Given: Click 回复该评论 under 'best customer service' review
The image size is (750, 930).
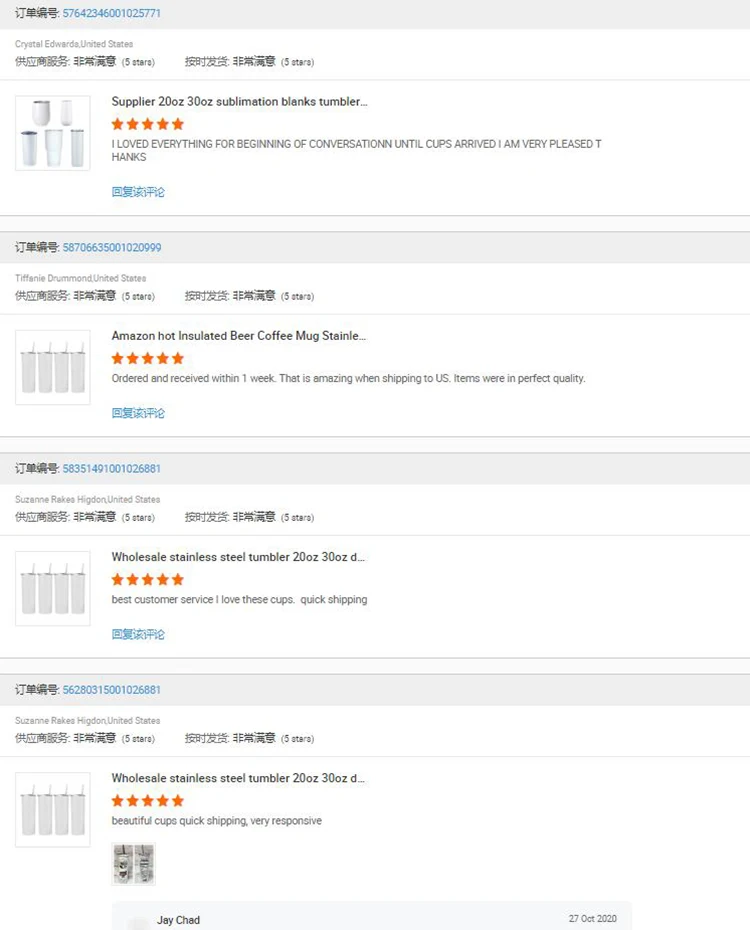Looking at the screenshot, I should (x=138, y=634).
